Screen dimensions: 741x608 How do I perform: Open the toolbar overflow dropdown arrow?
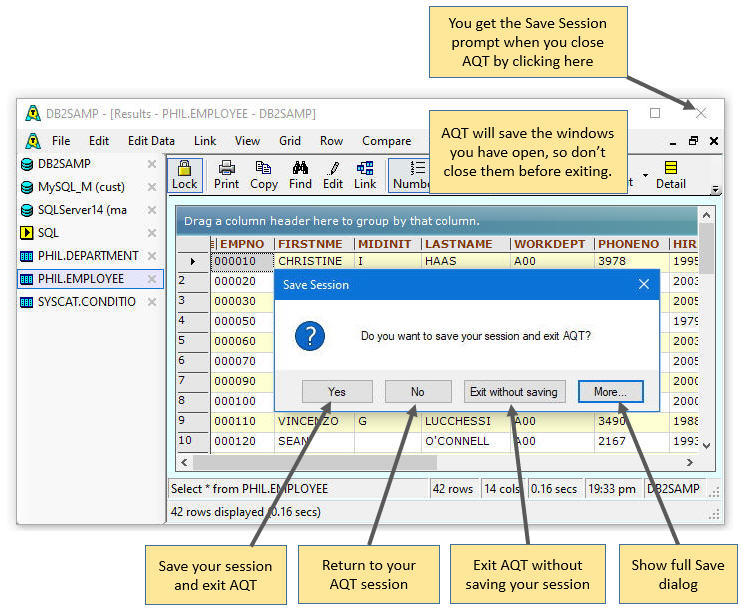click(x=715, y=189)
